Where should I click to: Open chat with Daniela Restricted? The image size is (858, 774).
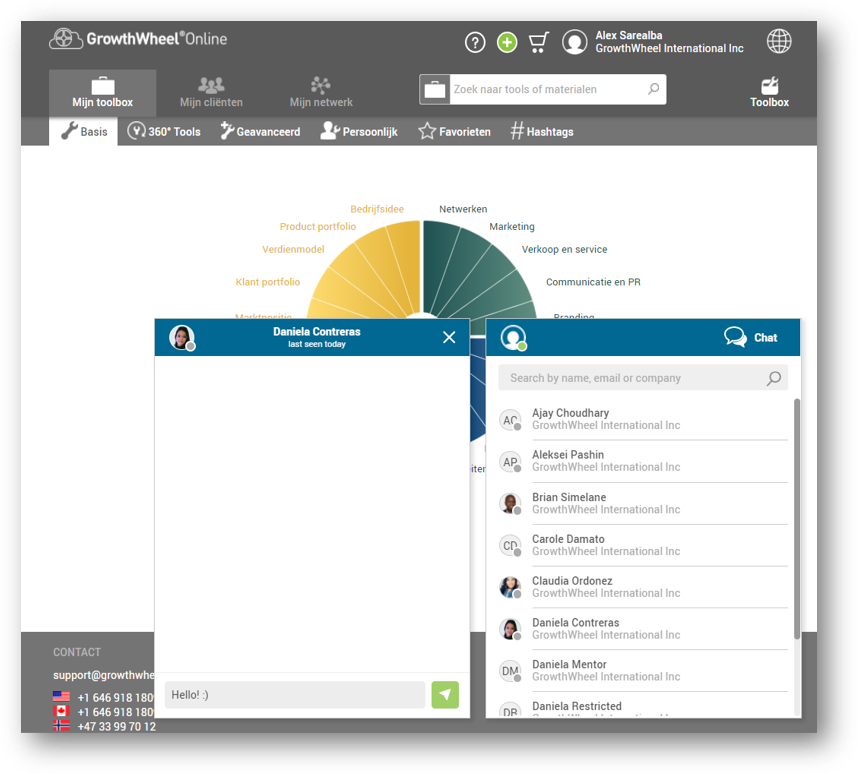click(x=644, y=706)
